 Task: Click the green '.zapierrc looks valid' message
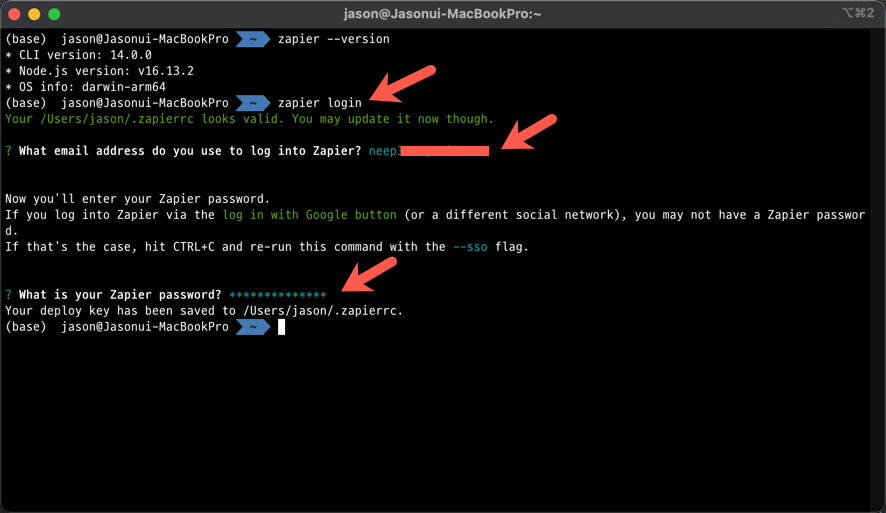click(249, 119)
